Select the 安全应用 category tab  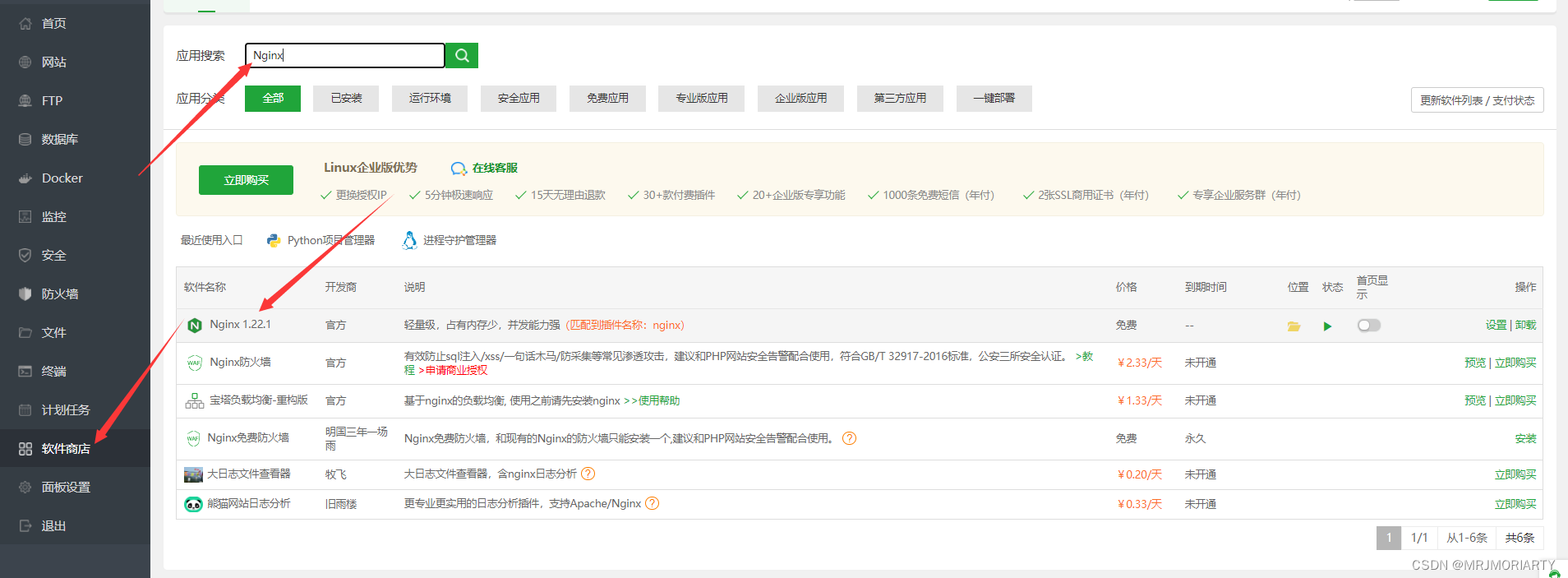coord(519,98)
